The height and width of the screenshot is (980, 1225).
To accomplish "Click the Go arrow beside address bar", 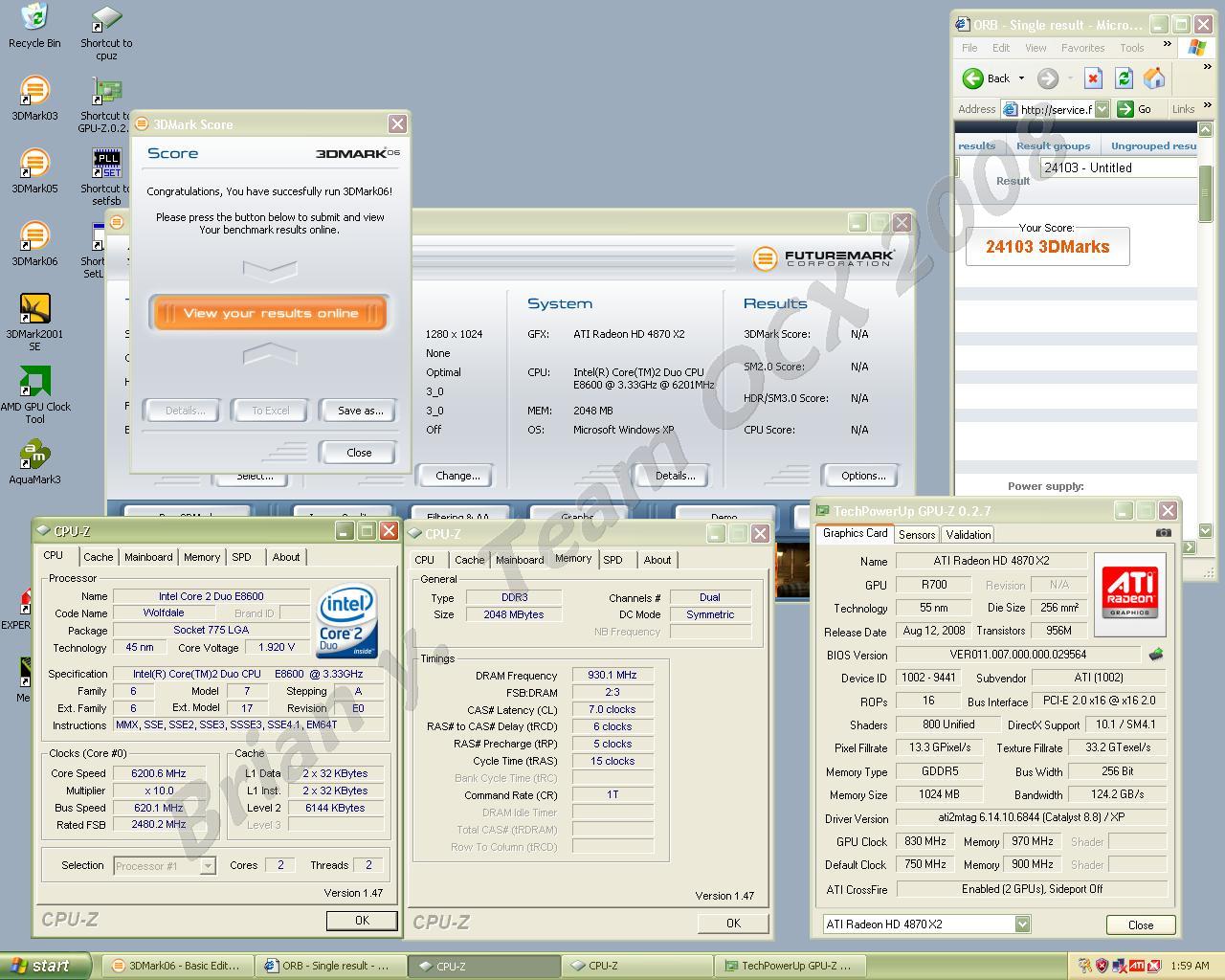I will (x=1125, y=109).
